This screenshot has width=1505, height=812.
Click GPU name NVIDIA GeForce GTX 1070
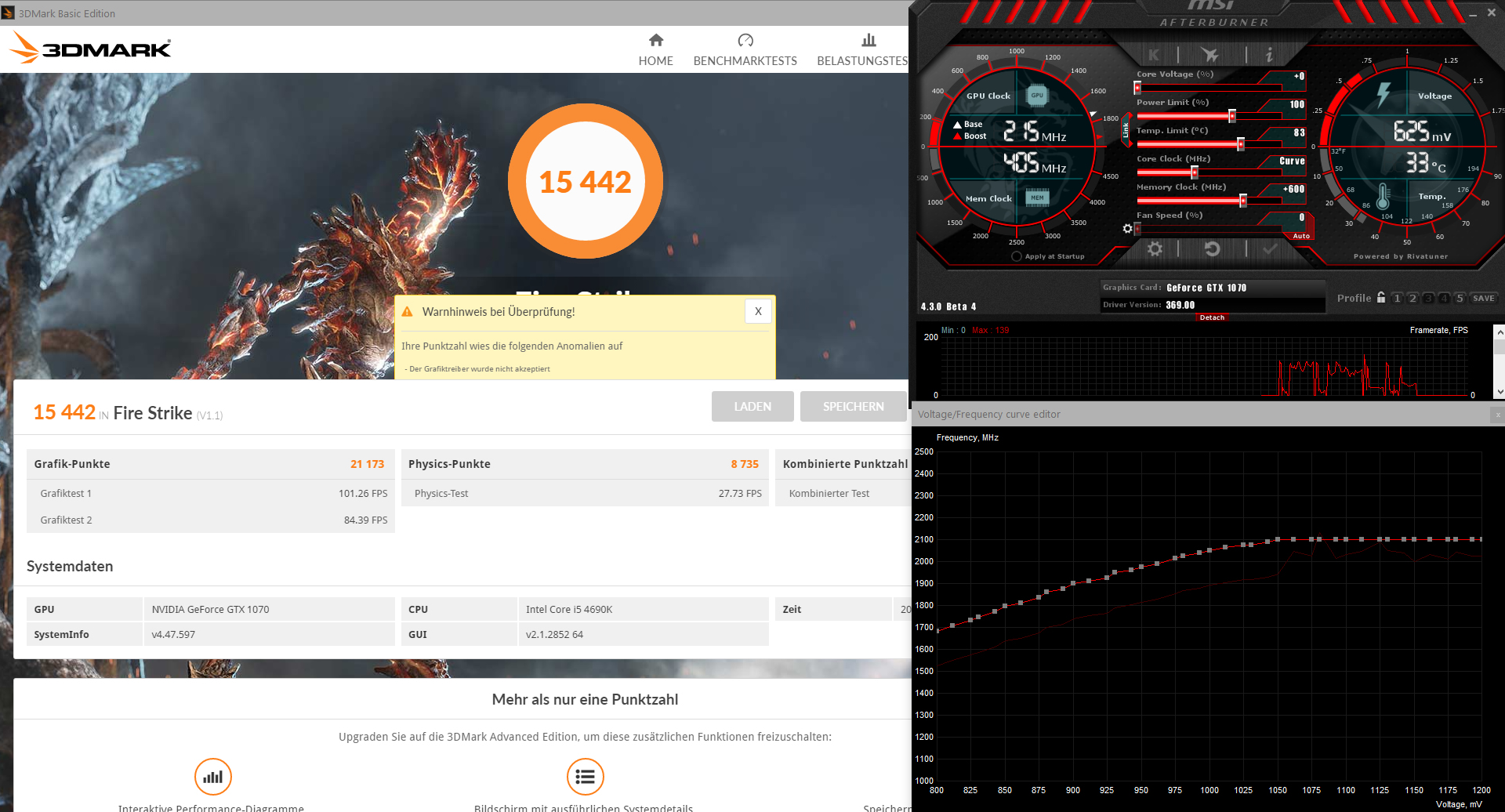coord(210,609)
